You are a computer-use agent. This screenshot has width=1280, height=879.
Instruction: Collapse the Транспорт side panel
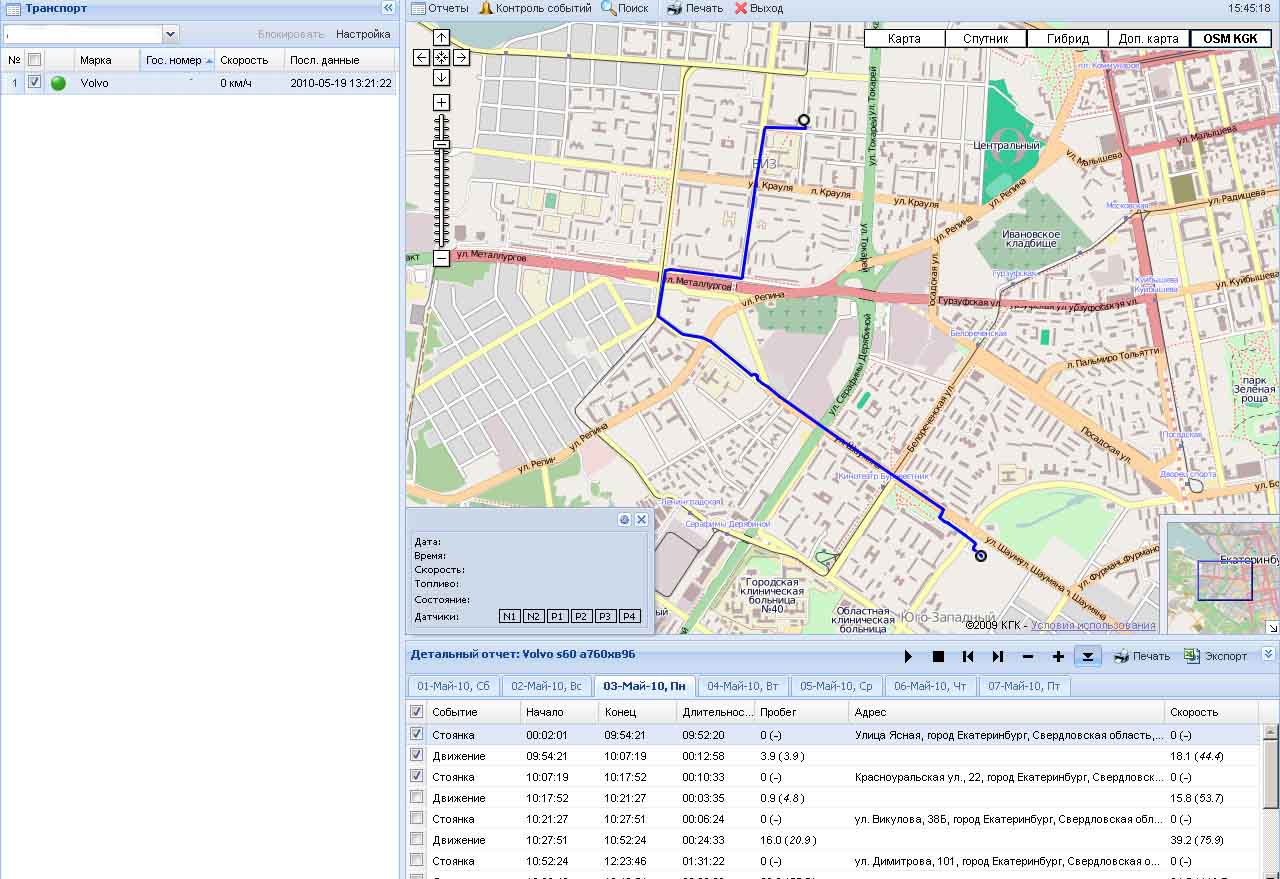tap(388, 8)
